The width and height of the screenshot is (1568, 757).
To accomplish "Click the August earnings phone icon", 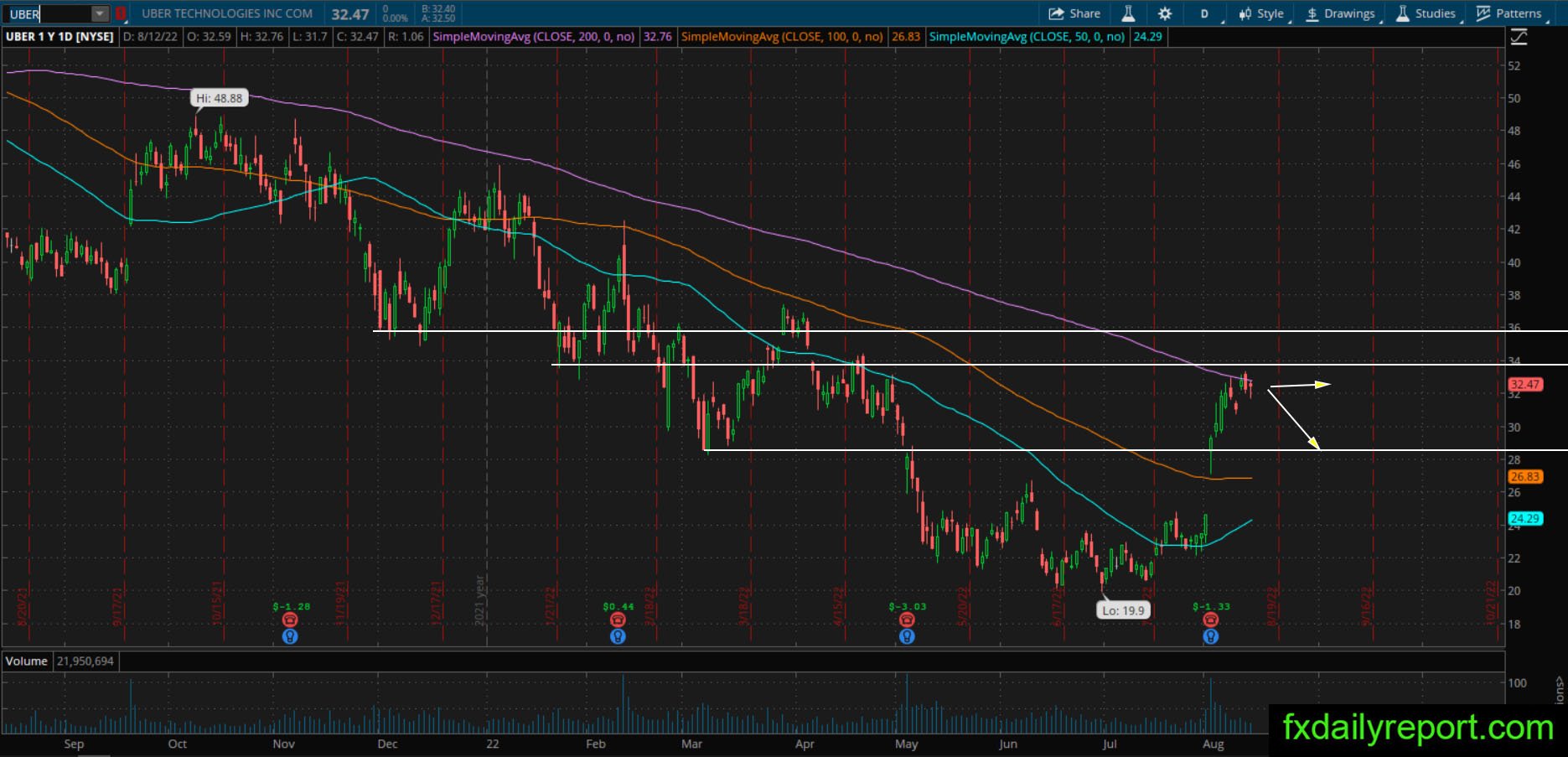I will point(1211,620).
